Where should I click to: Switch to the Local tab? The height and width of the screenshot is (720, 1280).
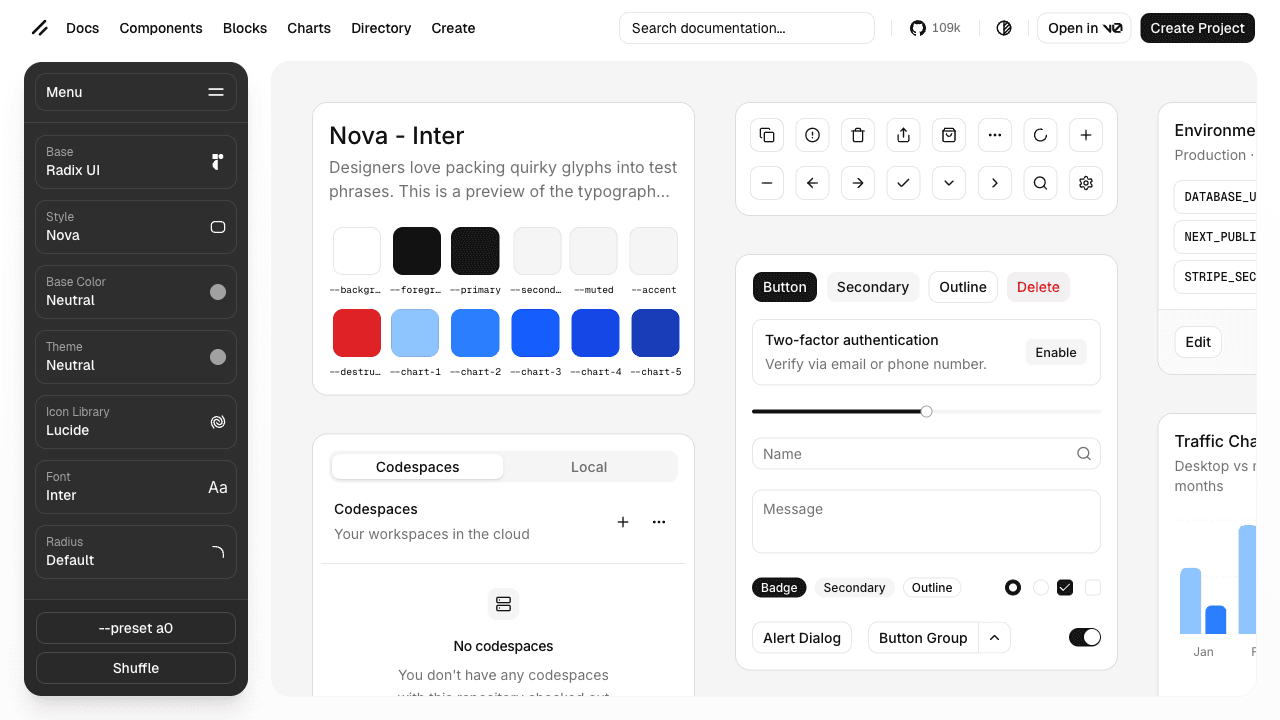589,467
